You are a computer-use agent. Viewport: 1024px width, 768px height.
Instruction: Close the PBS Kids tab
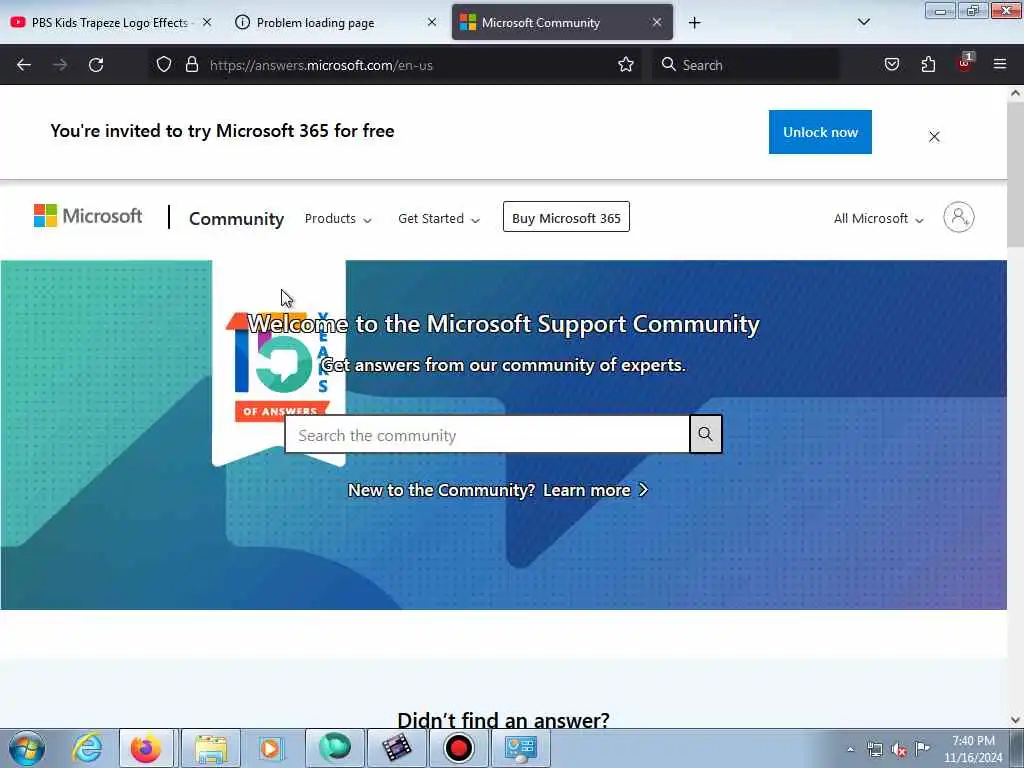206,22
